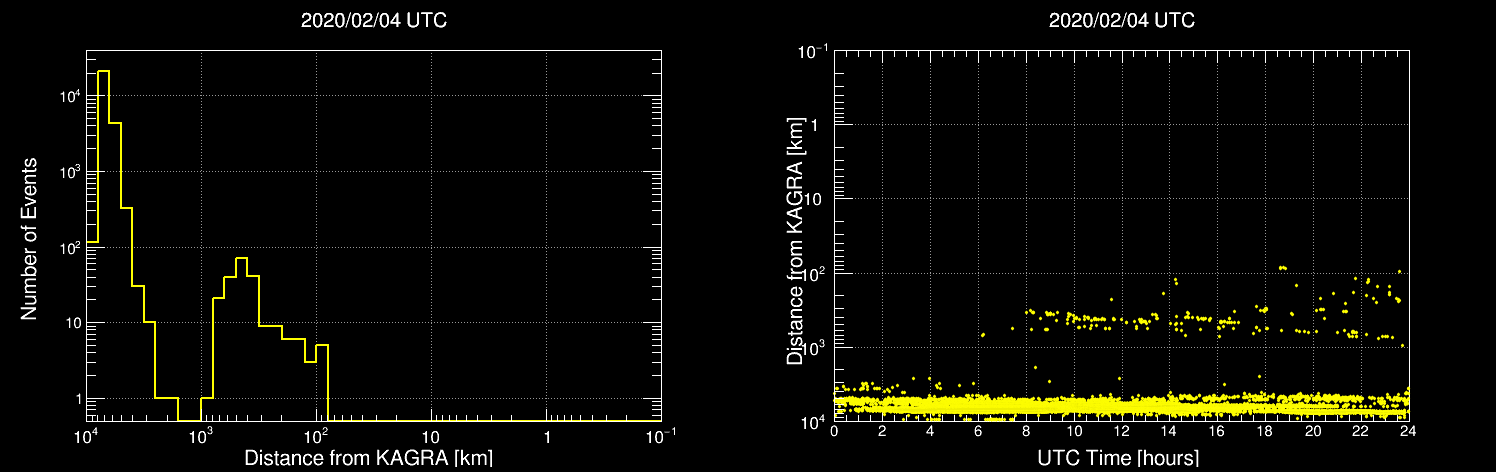Image resolution: width=1496 pixels, height=472 pixels.
Task: Click hour tick "4" on UTC time axis
Action: coord(930,431)
